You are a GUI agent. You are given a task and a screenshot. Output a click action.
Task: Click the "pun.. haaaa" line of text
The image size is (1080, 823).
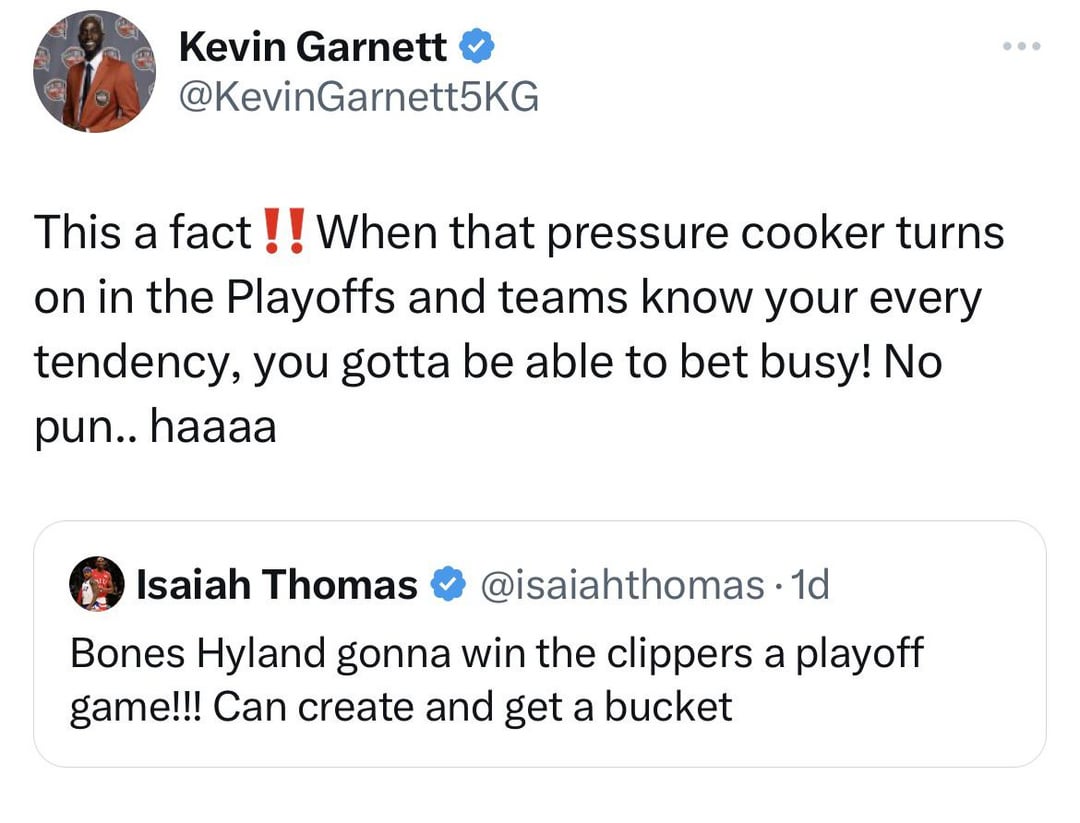click(x=155, y=428)
